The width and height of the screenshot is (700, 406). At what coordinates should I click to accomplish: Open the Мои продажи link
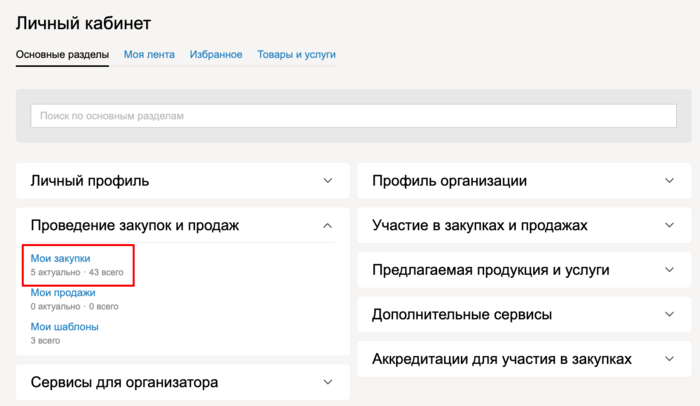point(63,293)
